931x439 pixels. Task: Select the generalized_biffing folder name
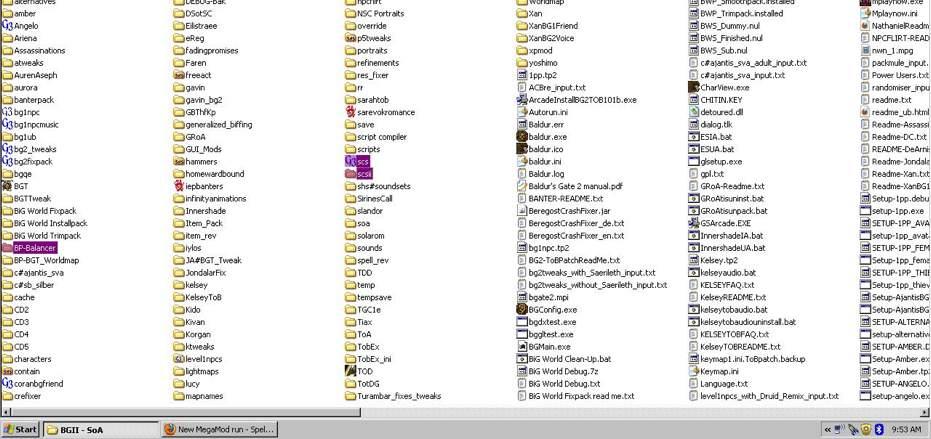(218, 125)
